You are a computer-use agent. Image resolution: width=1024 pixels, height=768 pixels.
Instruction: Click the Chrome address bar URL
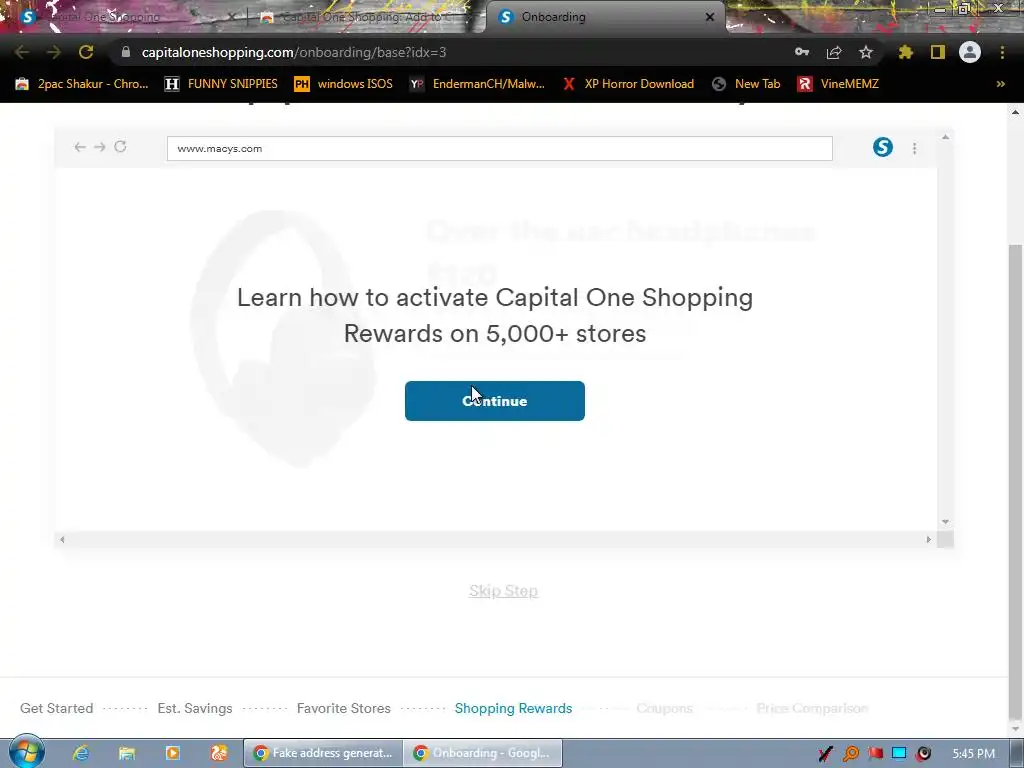coord(294,52)
